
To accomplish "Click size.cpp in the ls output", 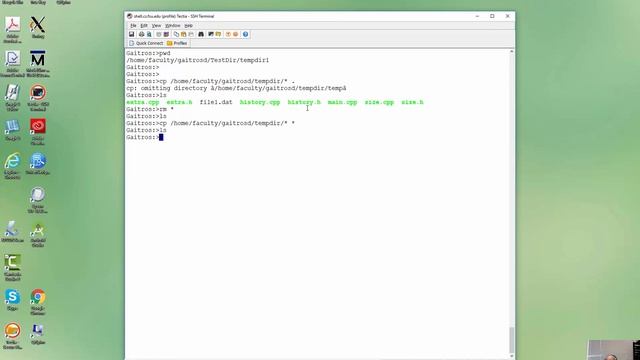I will coord(379,102).
